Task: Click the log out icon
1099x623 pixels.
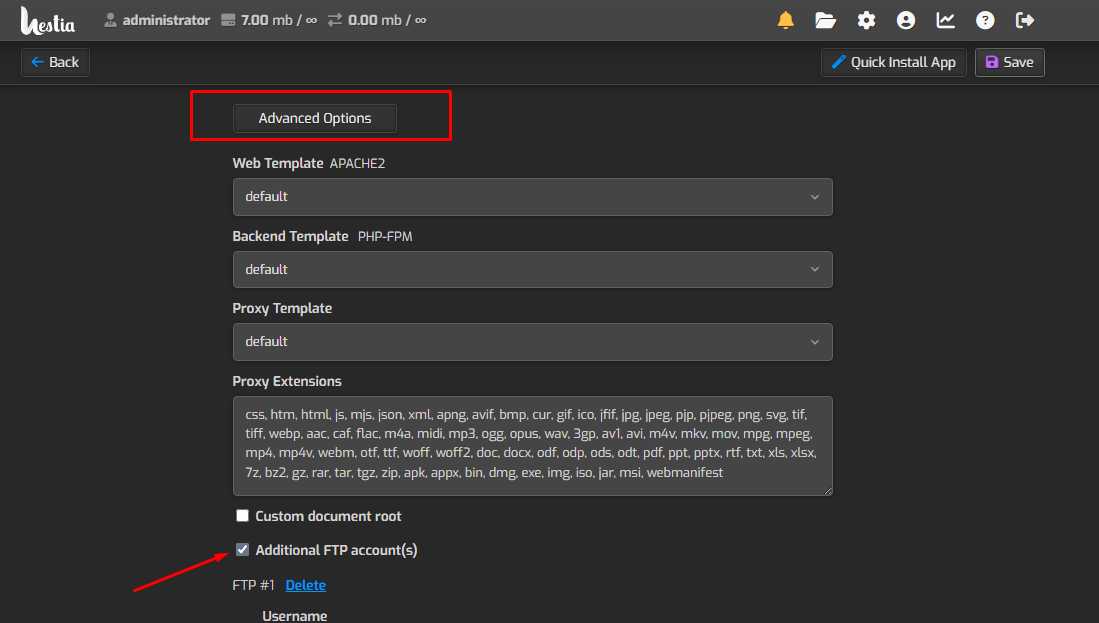Action: [1025, 20]
